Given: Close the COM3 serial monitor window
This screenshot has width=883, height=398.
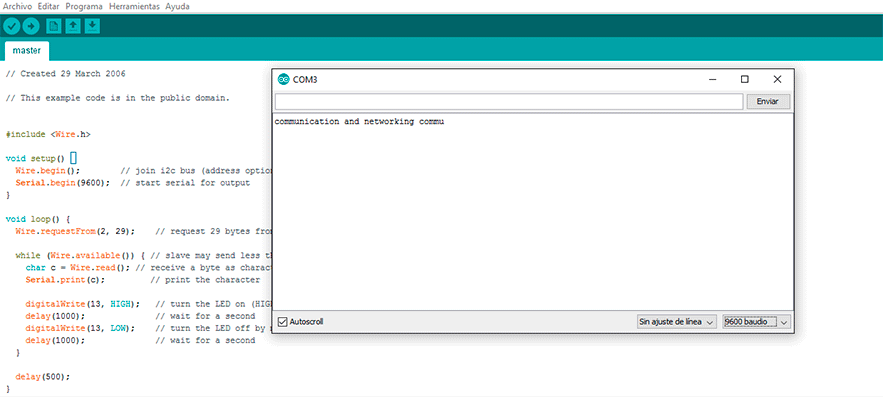Looking at the screenshot, I should coord(777,79).
